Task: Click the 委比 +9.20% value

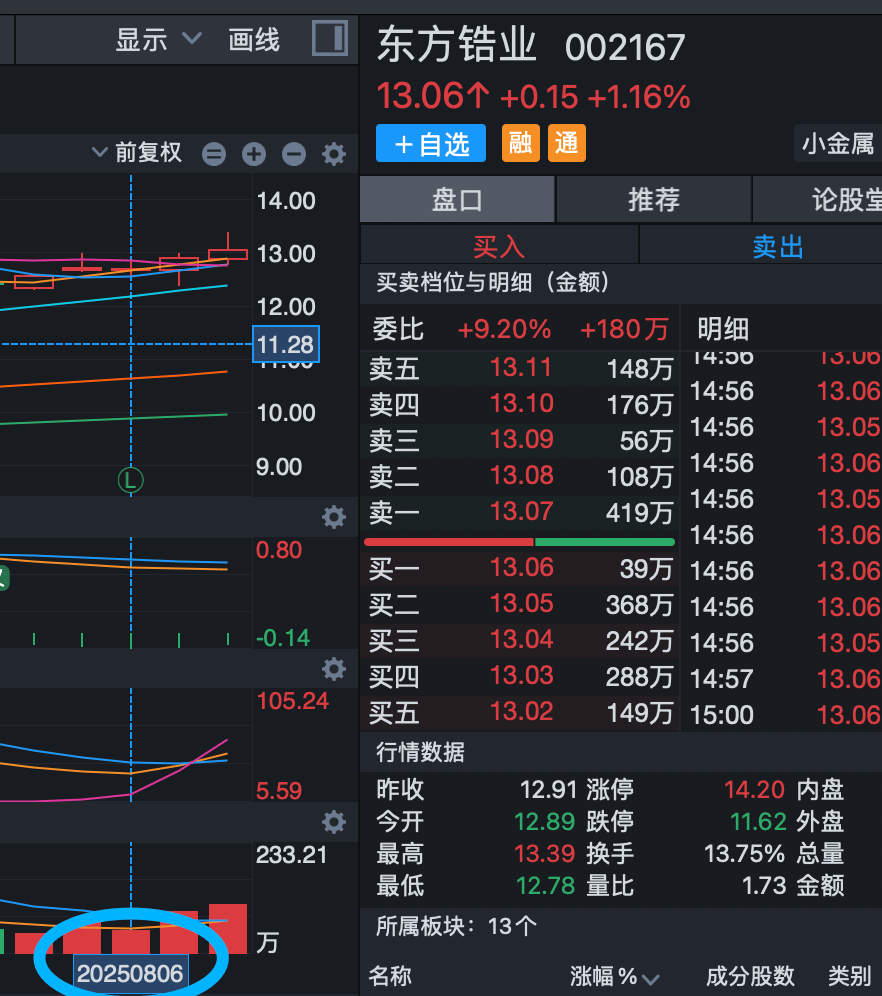Action: click(x=504, y=329)
